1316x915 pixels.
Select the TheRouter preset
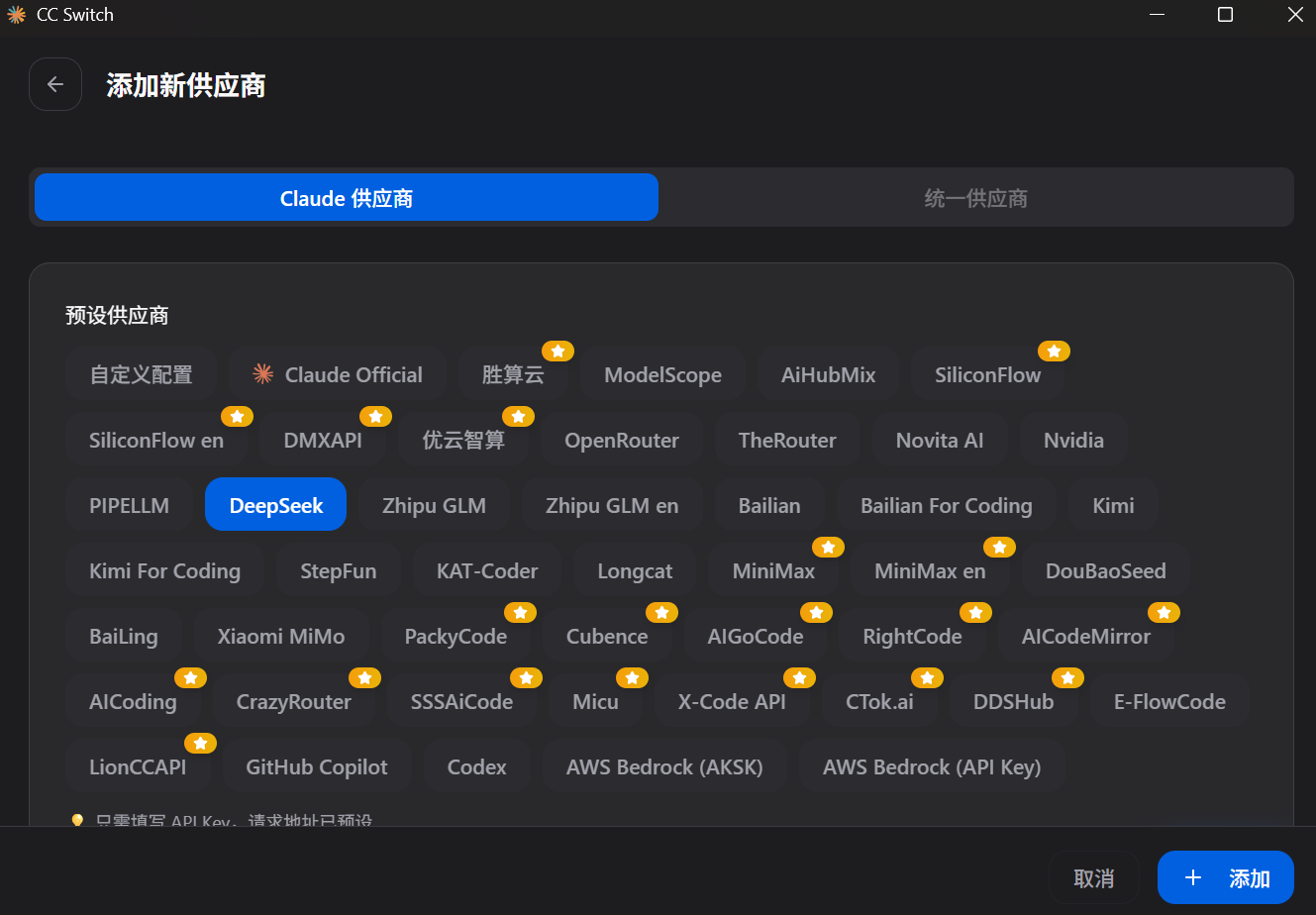click(x=787, y=440)
